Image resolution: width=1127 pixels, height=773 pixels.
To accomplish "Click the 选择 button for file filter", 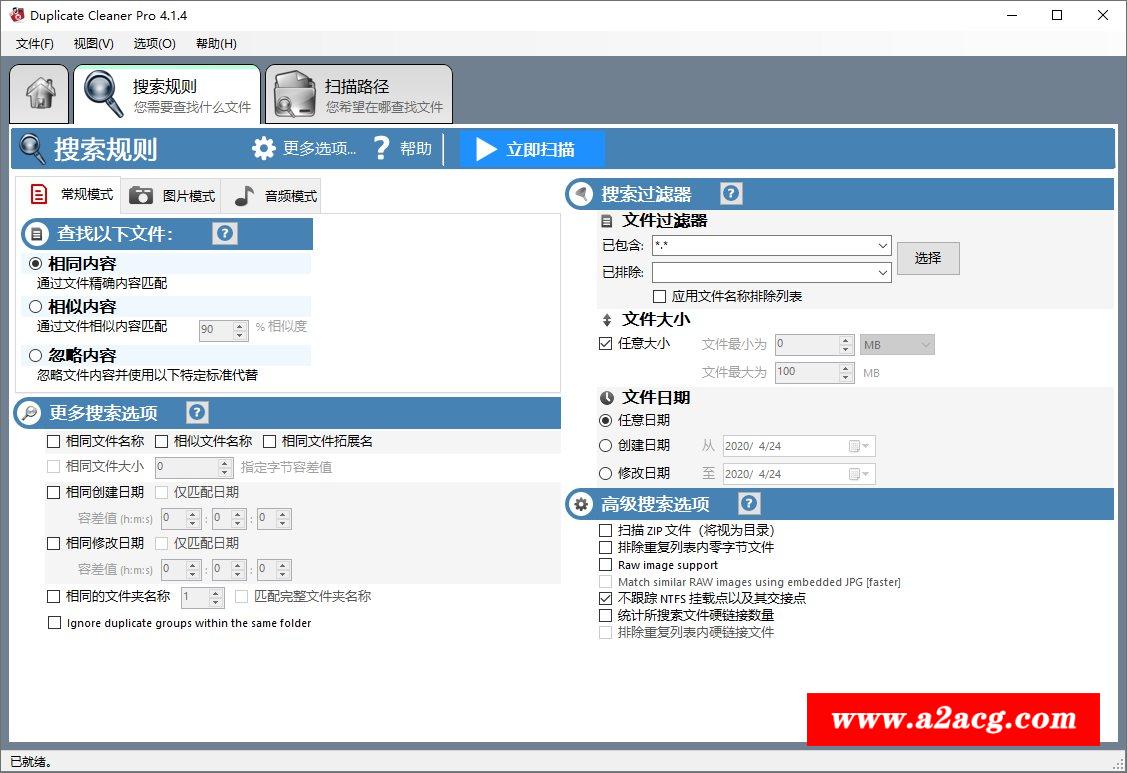I will click(x=928, y=258).
